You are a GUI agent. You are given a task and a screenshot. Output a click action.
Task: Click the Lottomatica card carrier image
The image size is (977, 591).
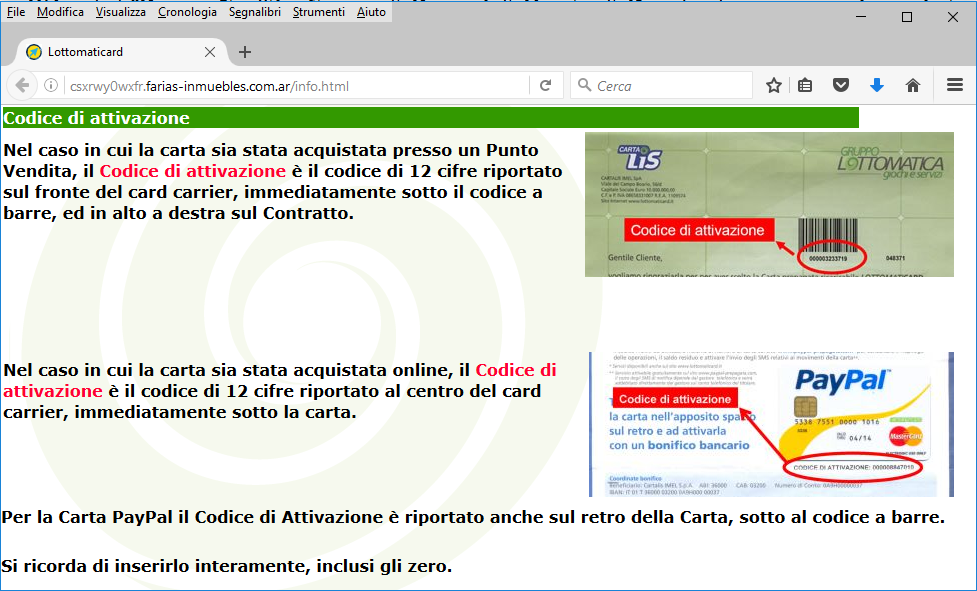pos(769,204)
